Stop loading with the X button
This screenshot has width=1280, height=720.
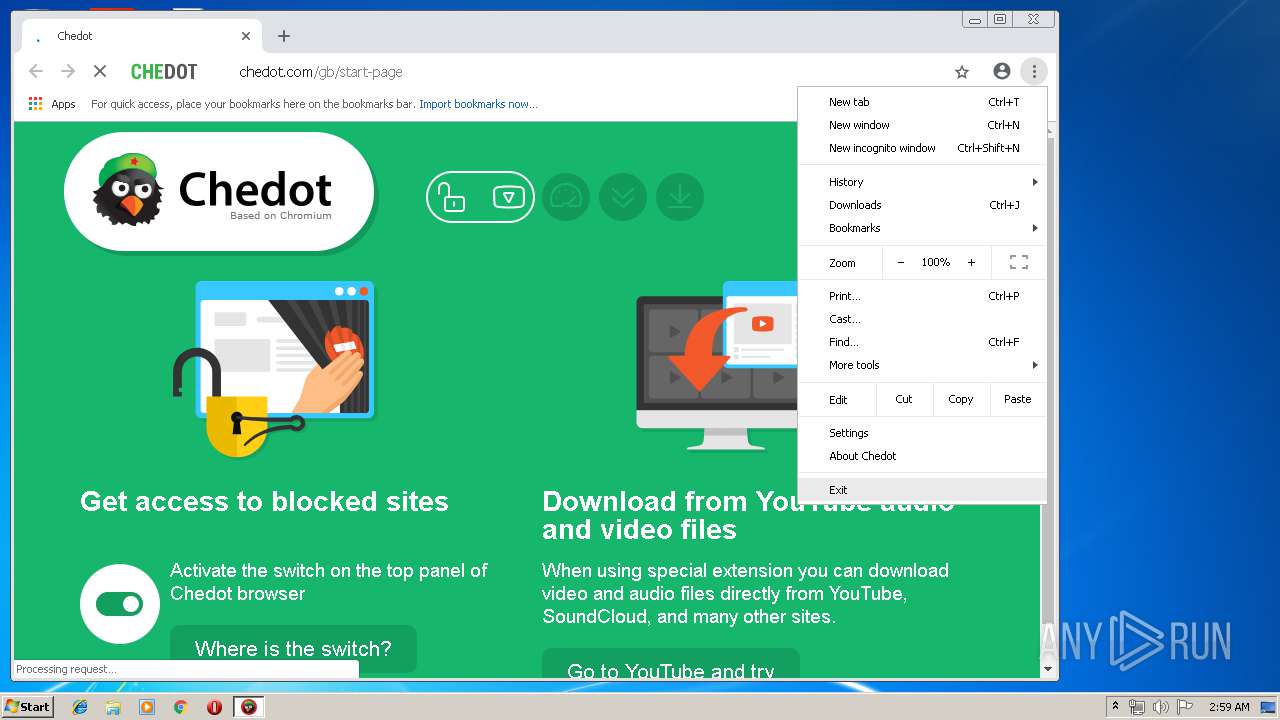99,71
